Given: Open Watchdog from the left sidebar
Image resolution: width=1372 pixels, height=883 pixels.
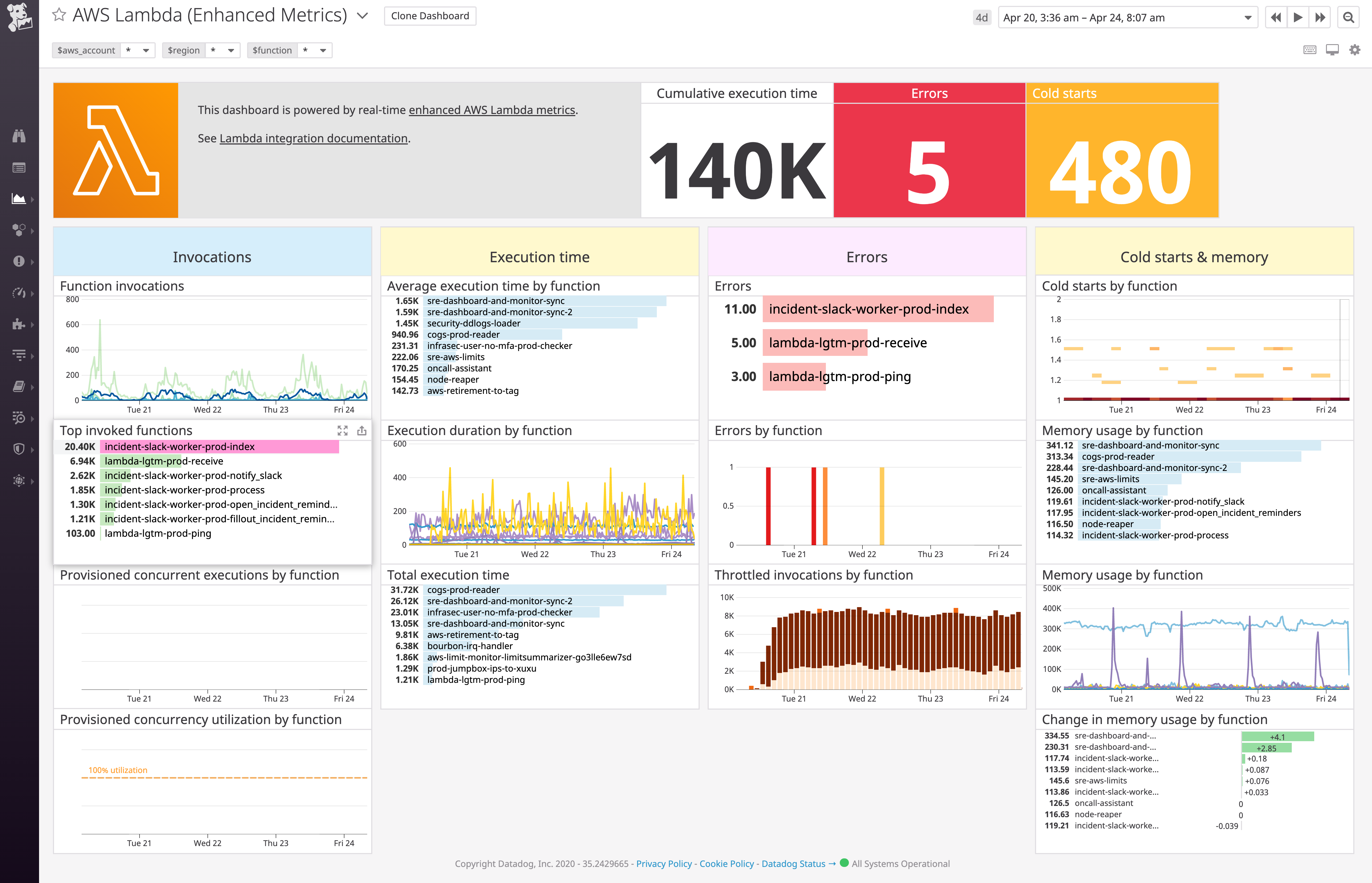Looking at the screenshot, I should click(x=20, y=136).
